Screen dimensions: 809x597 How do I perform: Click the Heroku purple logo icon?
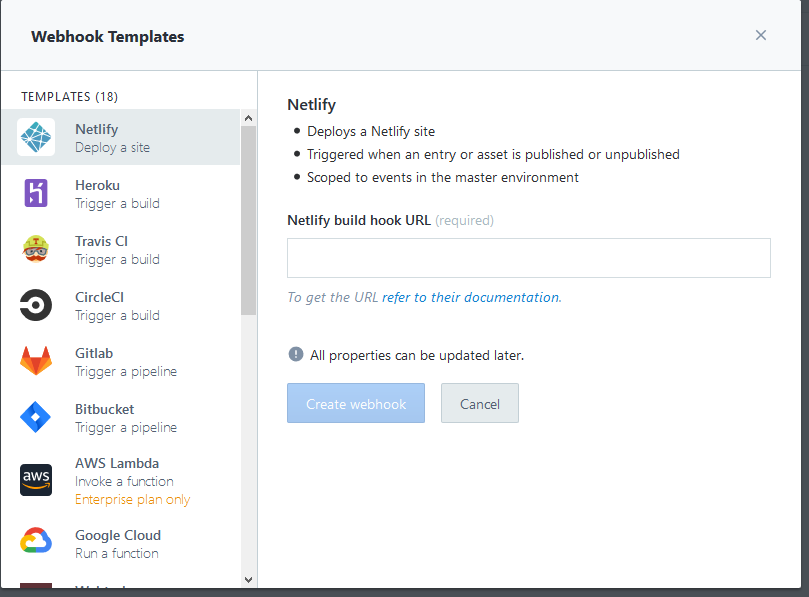[x=36, y=193]
